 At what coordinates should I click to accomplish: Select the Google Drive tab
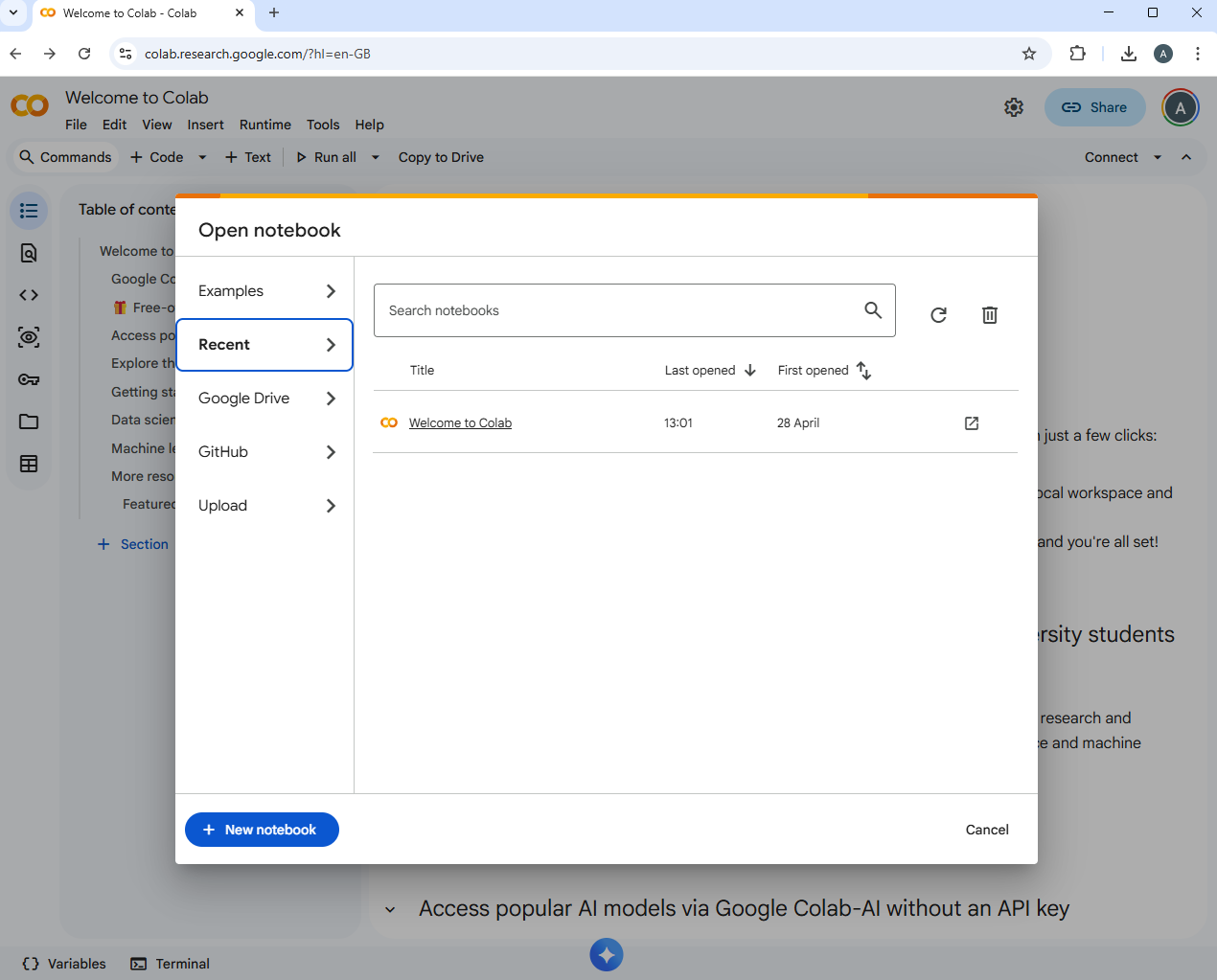click(x=264, y=399)
